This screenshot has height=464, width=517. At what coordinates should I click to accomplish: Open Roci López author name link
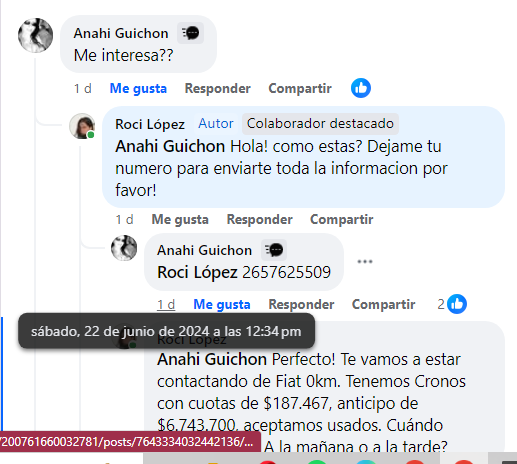pos(150,124)
